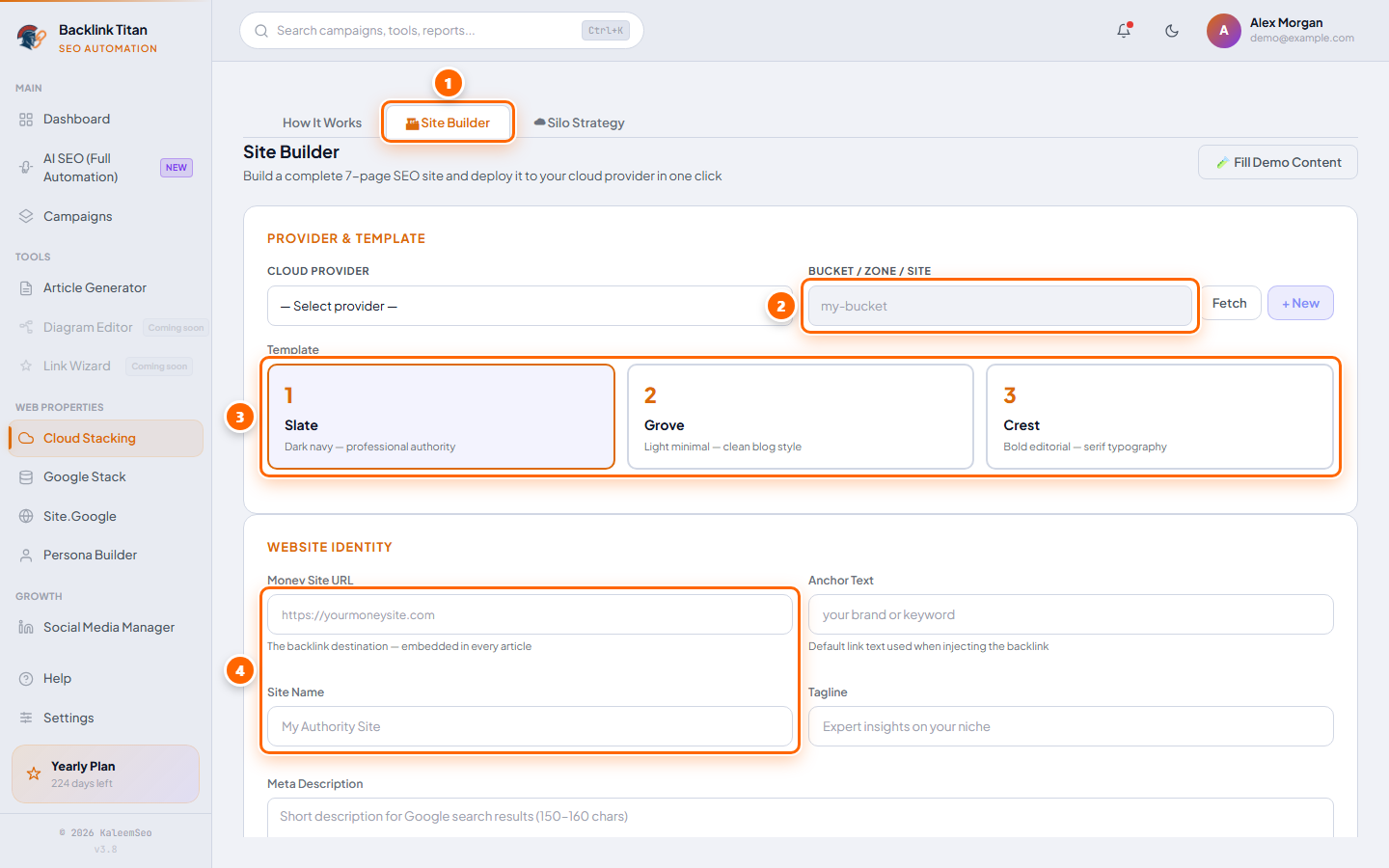Click the Cloud Stacking cloud icon
Viewport: 1389px width, 868px height.
[26, 438]
